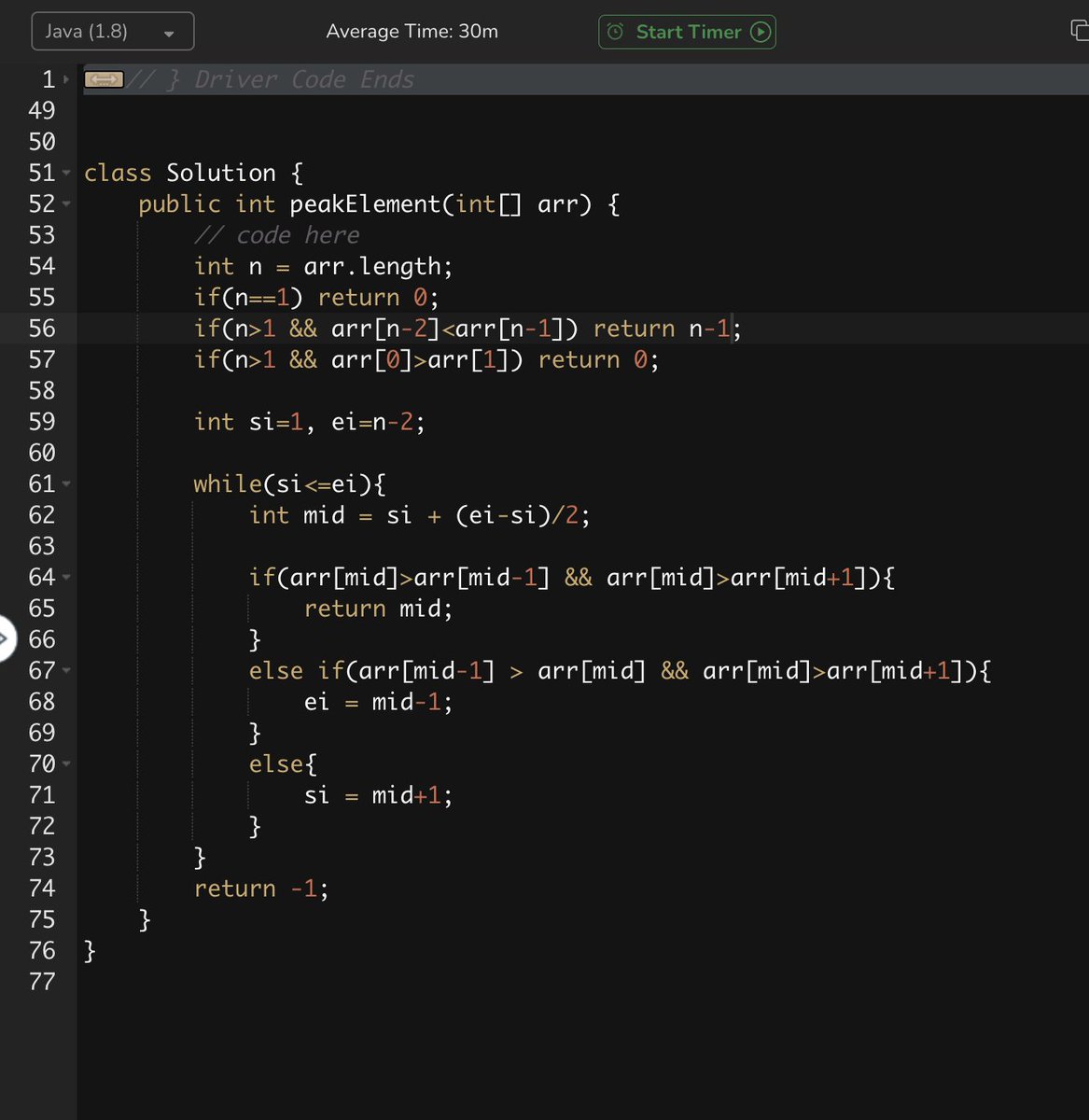This screenshot has height=1120, width=1089.
Task: Click the '// code here' comment
Action: (276, 235)
